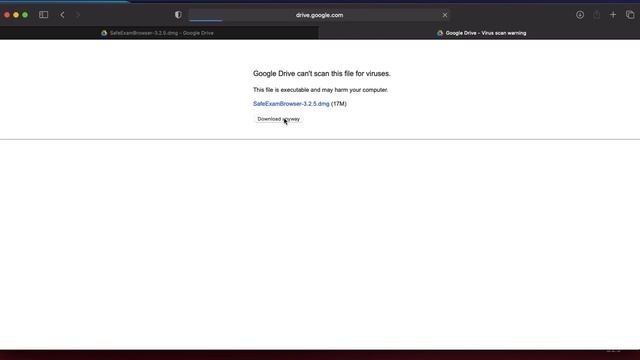Go back using the back arrow
The image size is (640, 360).
[x=62, y=15]
